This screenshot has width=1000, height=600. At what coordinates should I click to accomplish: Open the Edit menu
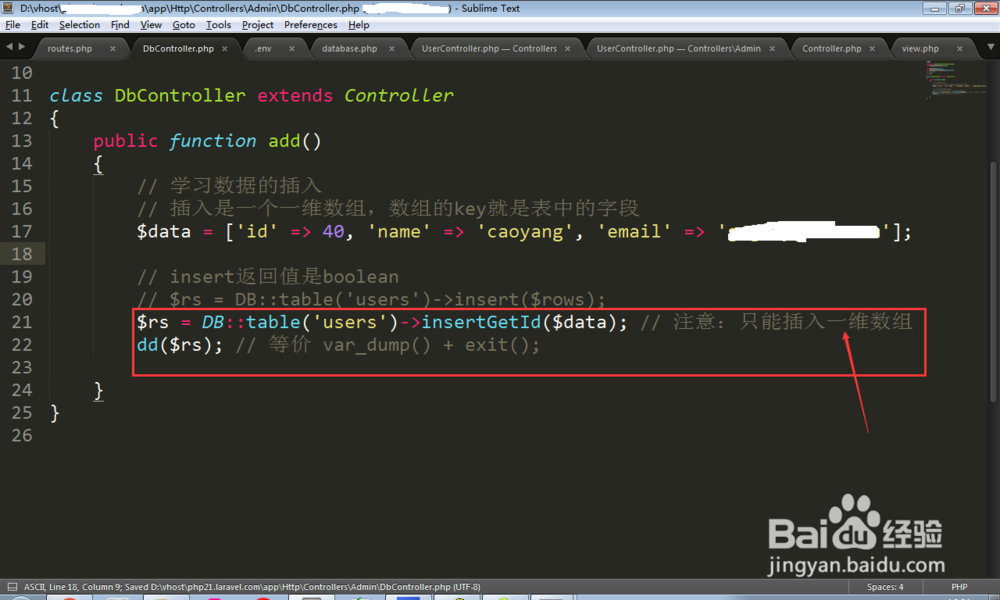click(x=40, y=25)
